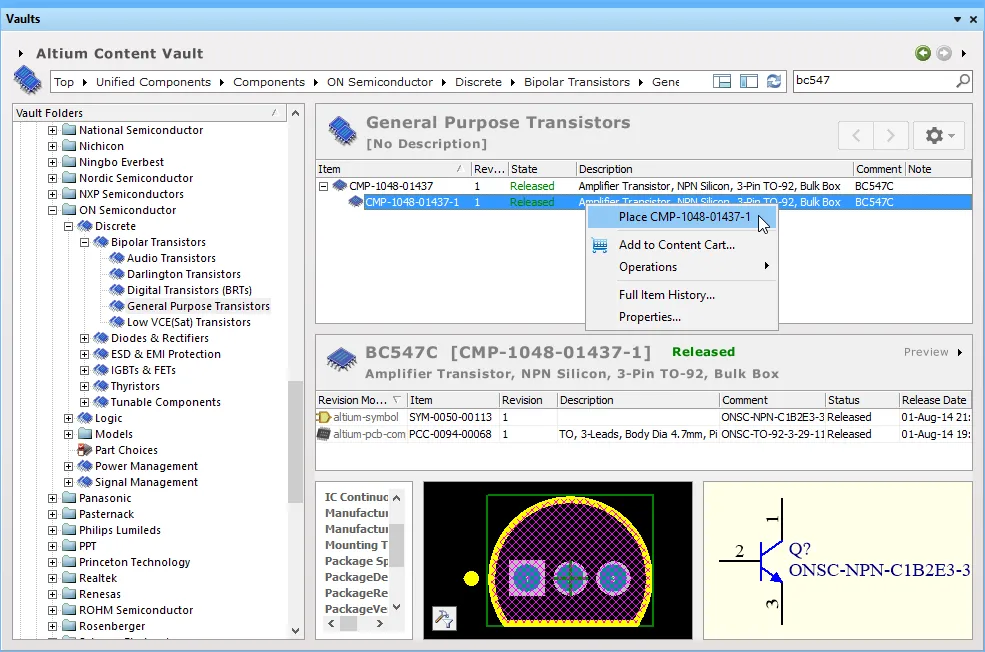Click the BC547C detail header chip icon
This screenshot has height=652, width=985.
[342, 360]
